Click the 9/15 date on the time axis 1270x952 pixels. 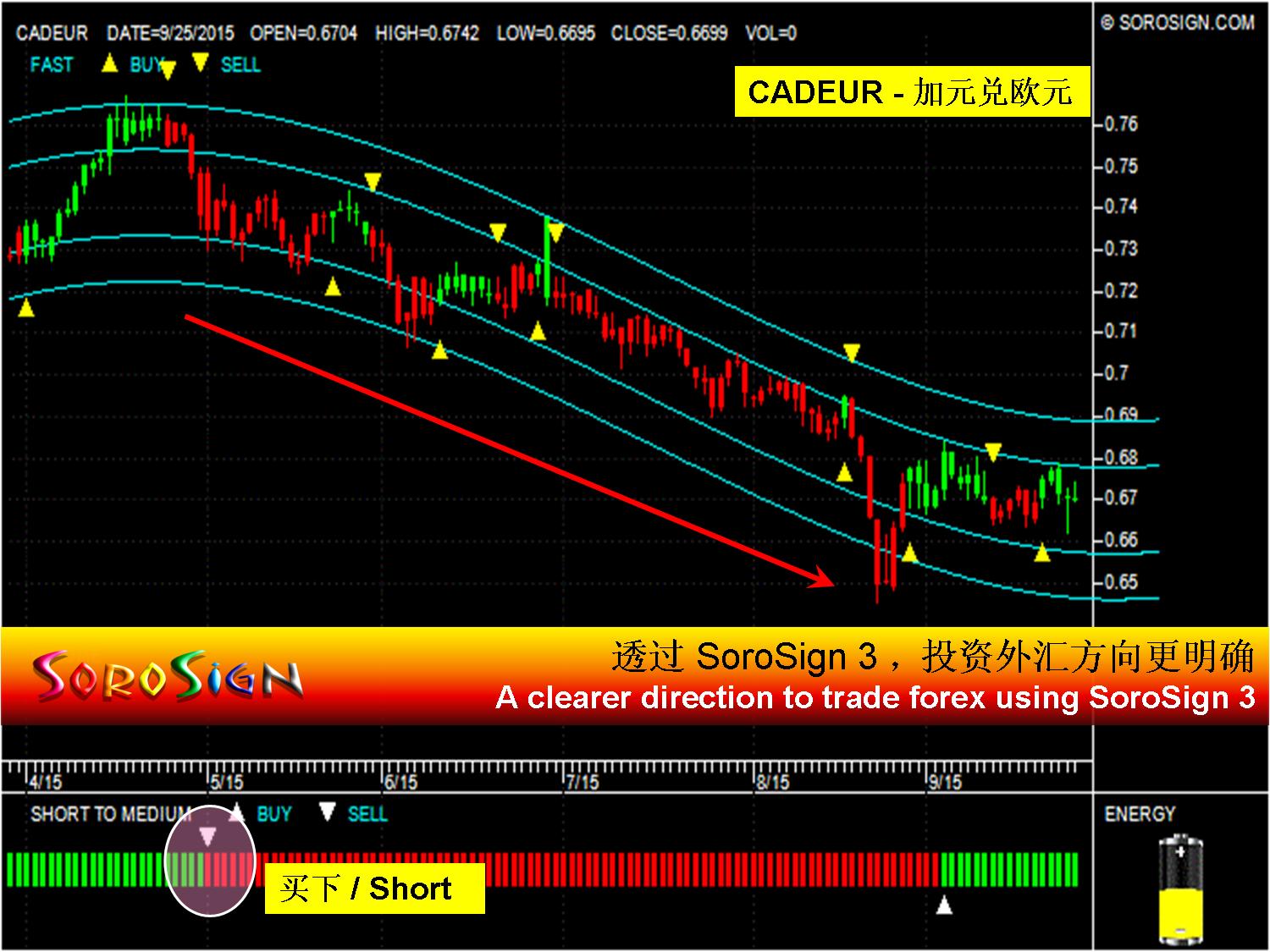pyautogui.click(x=945, y=781)
